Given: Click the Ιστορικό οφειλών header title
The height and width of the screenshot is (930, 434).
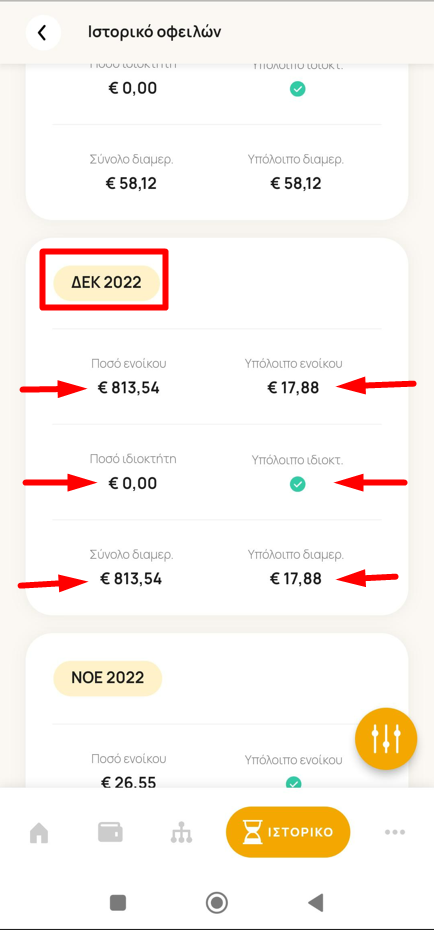Looking at the screenshot, I should (155, 32).
